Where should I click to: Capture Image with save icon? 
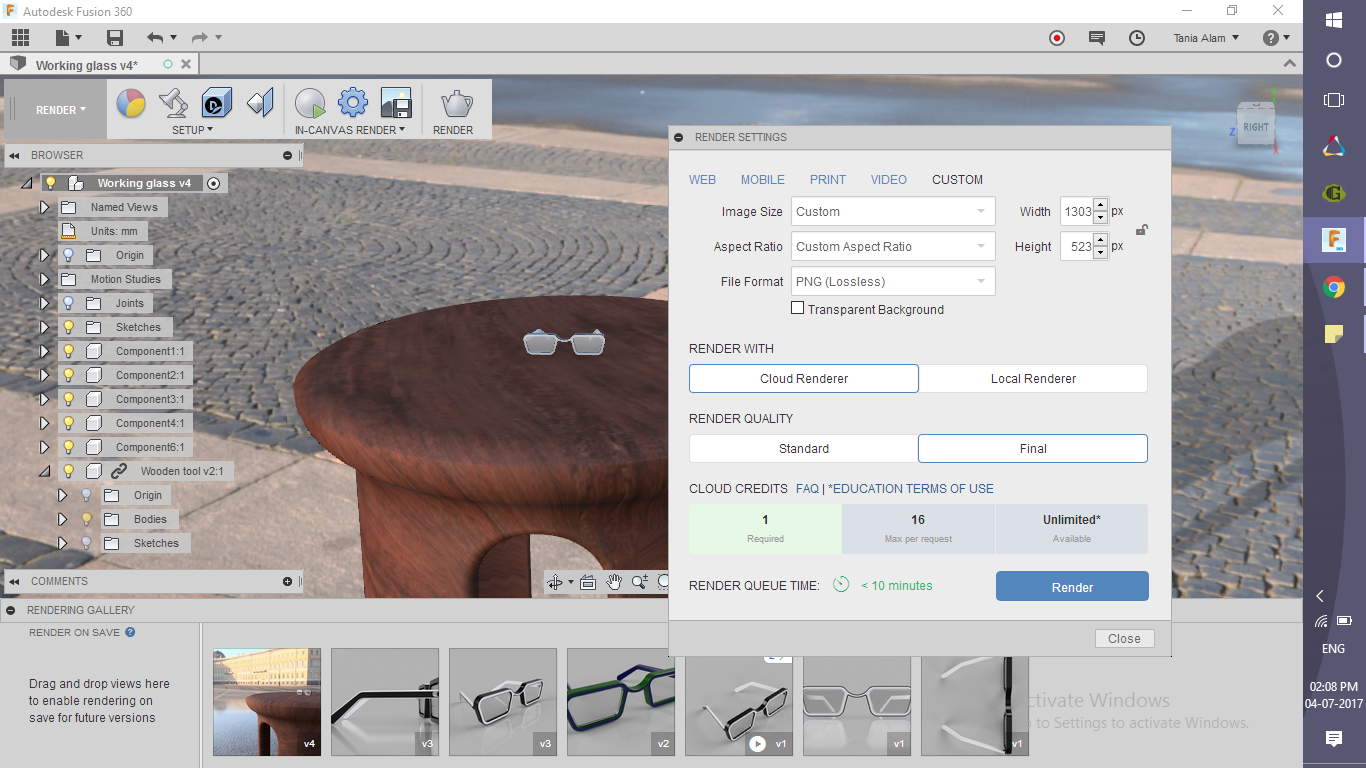coord(396,103)
